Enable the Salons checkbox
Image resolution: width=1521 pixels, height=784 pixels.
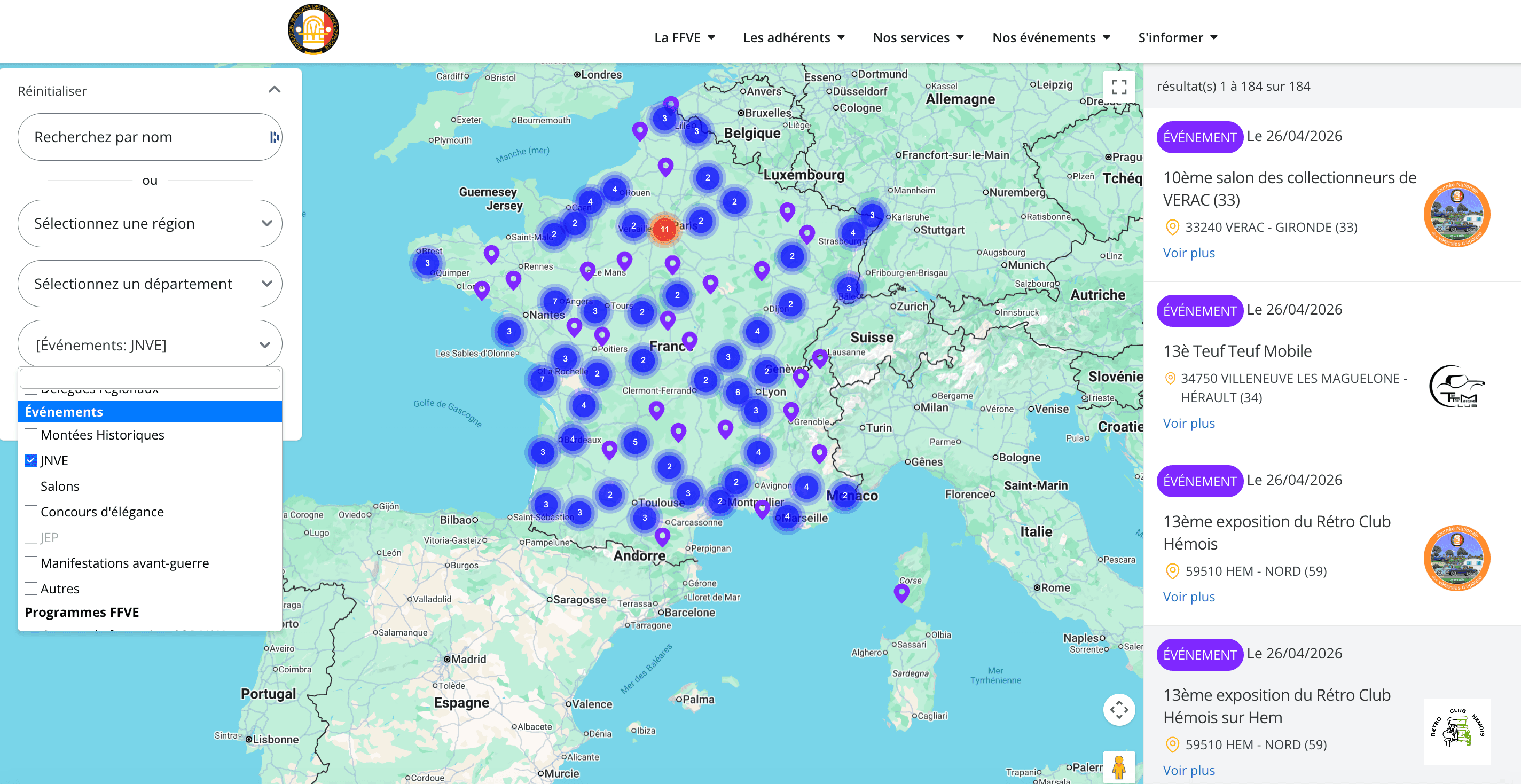[30, 485]
